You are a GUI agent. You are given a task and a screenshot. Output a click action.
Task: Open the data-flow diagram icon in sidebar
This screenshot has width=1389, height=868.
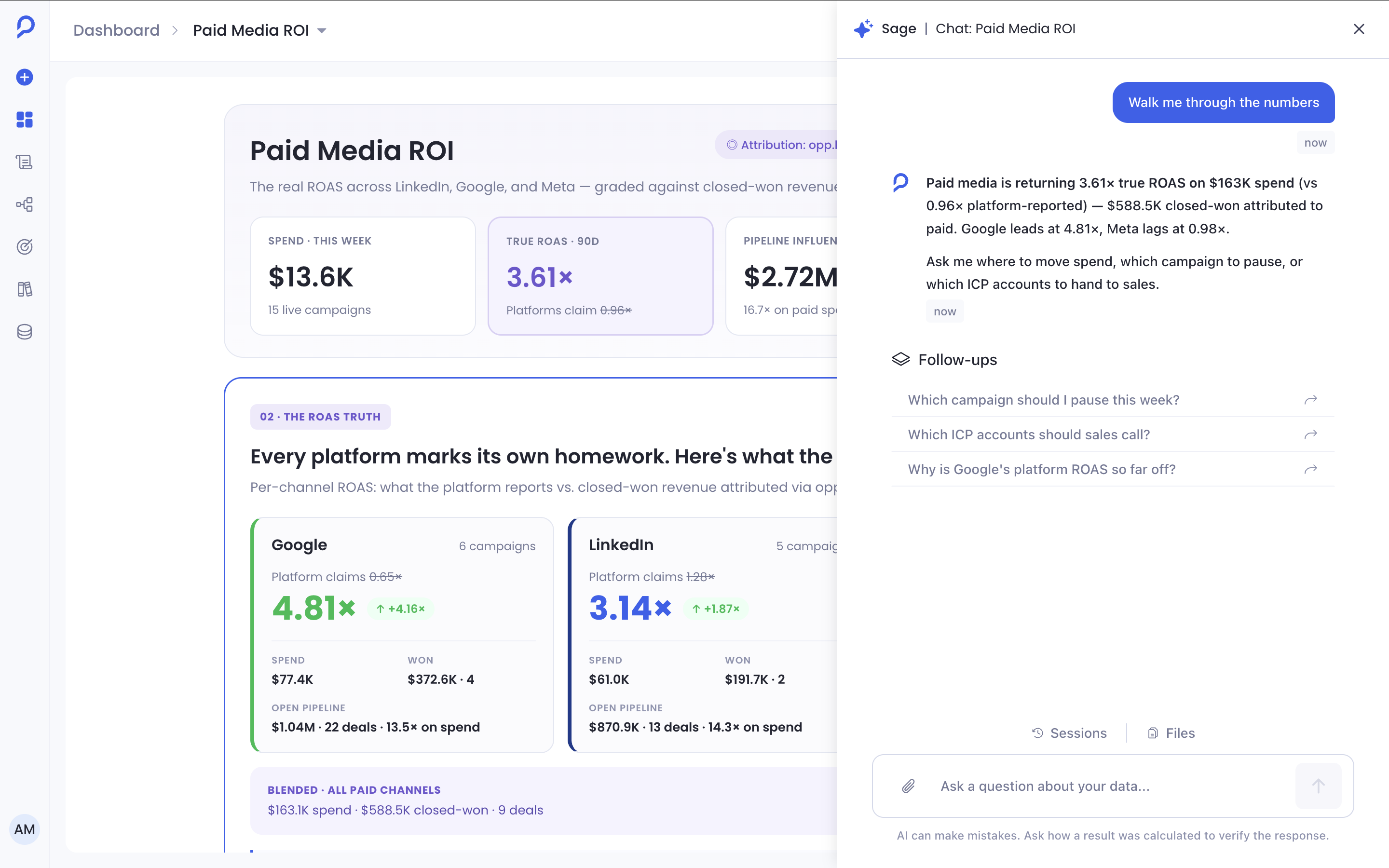click(x=25, y=204)
